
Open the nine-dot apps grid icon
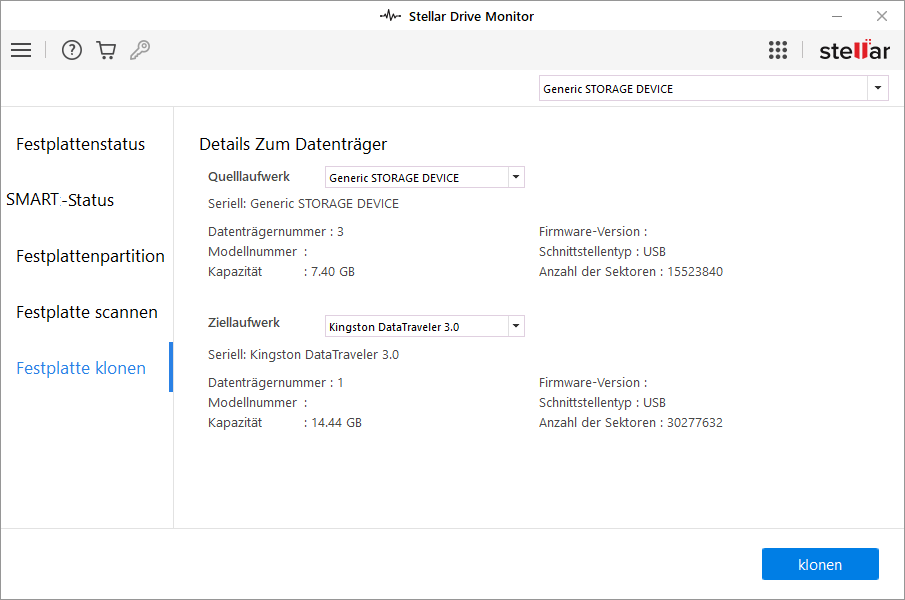coord(778,50)
